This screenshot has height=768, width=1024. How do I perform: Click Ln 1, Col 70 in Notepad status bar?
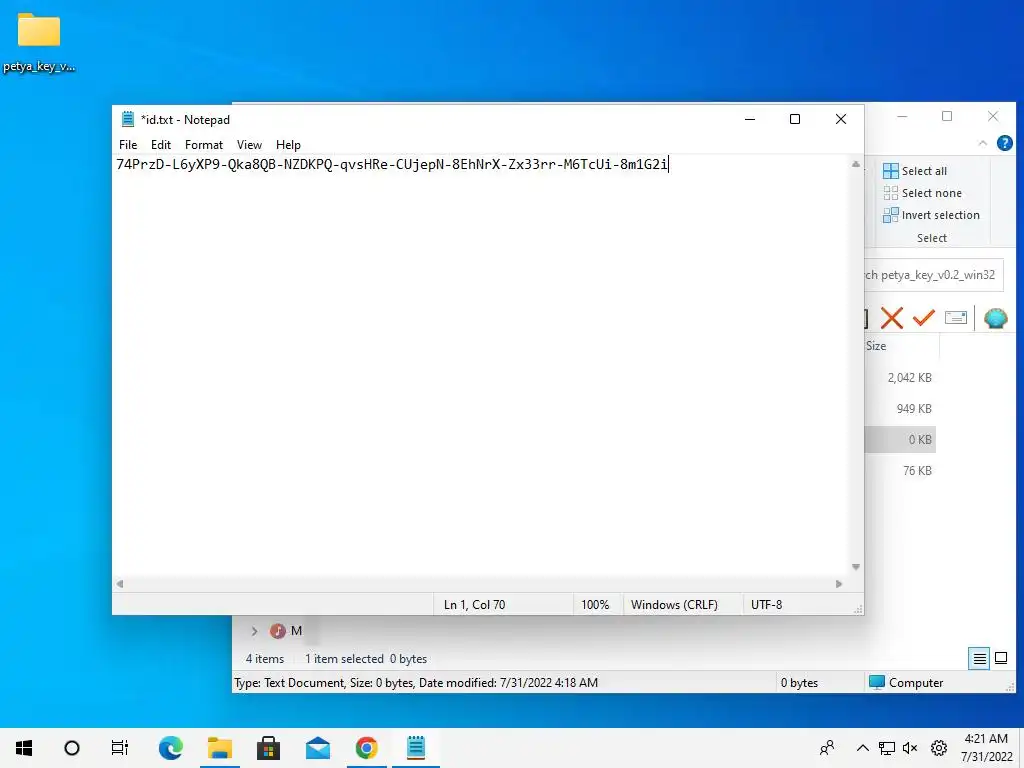coord(475,605)
